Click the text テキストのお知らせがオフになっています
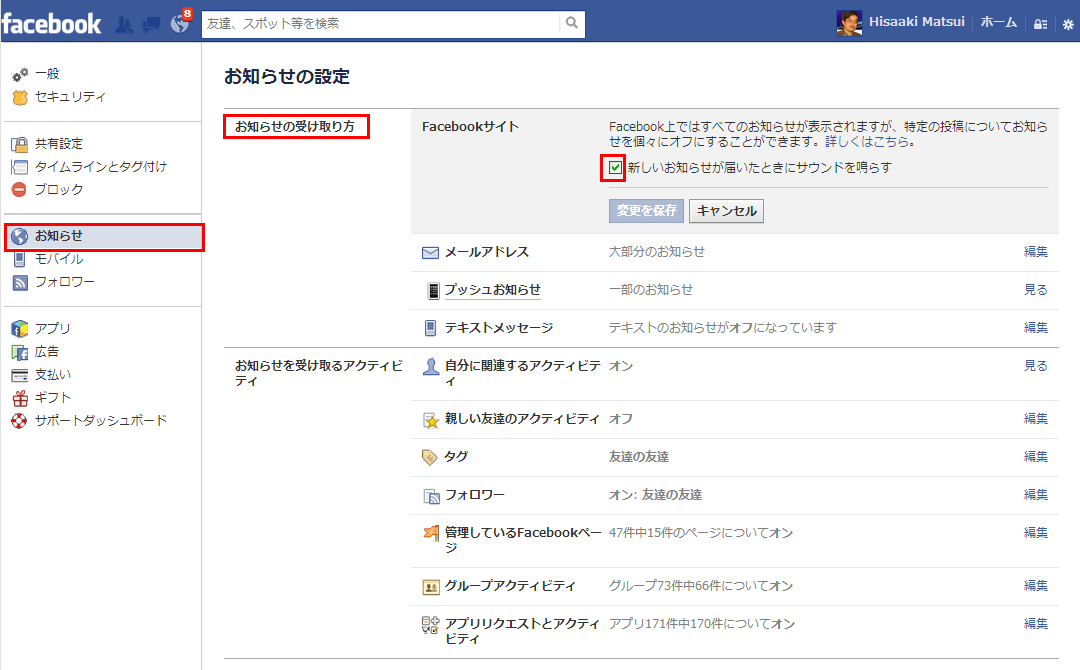Screen dimensions: 1080x670 coord(723,327)
